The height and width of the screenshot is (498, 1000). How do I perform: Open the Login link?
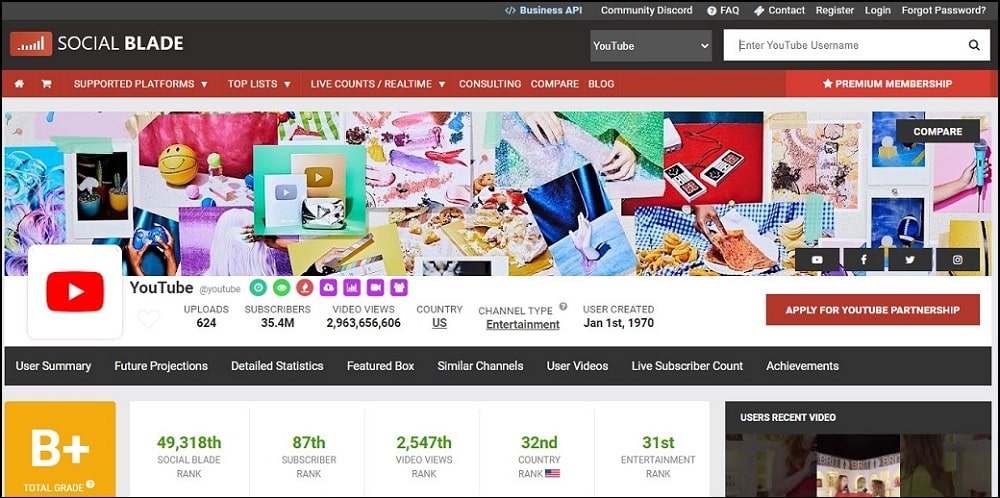878,10
